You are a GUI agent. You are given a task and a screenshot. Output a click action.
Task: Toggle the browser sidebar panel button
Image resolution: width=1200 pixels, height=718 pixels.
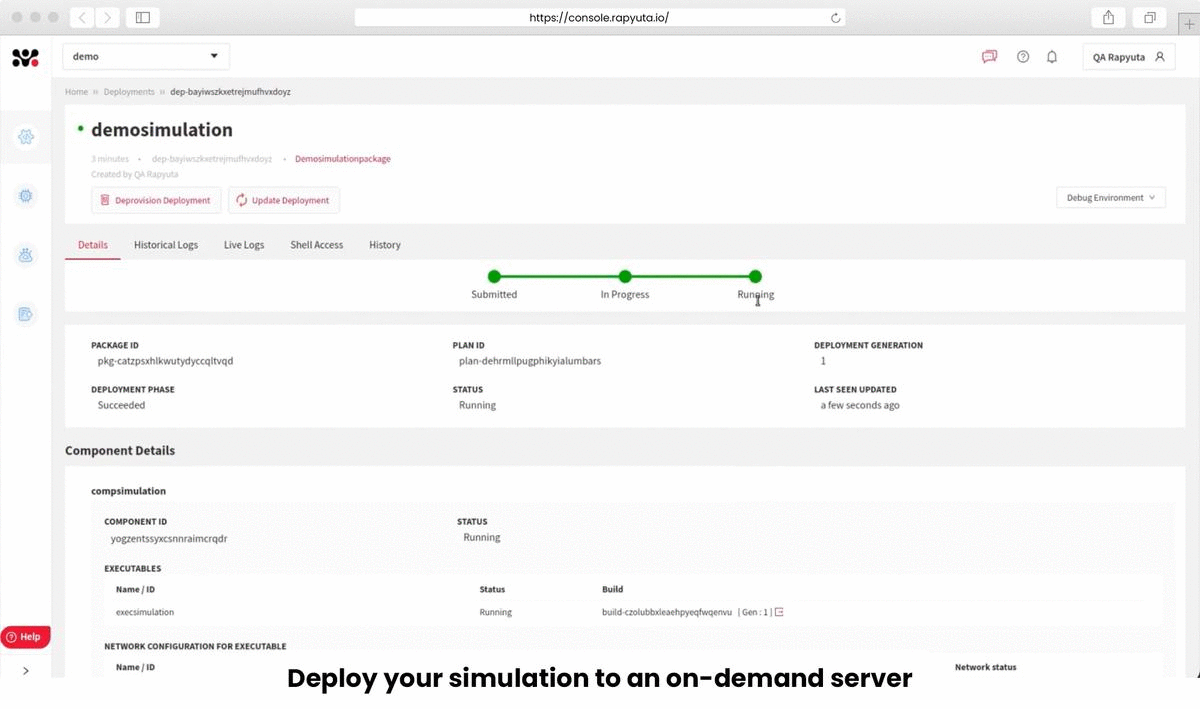(x=142, y=17)
